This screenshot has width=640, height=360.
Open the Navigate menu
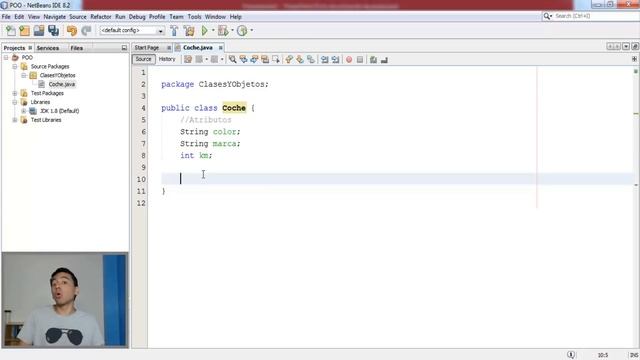point(55,17)
